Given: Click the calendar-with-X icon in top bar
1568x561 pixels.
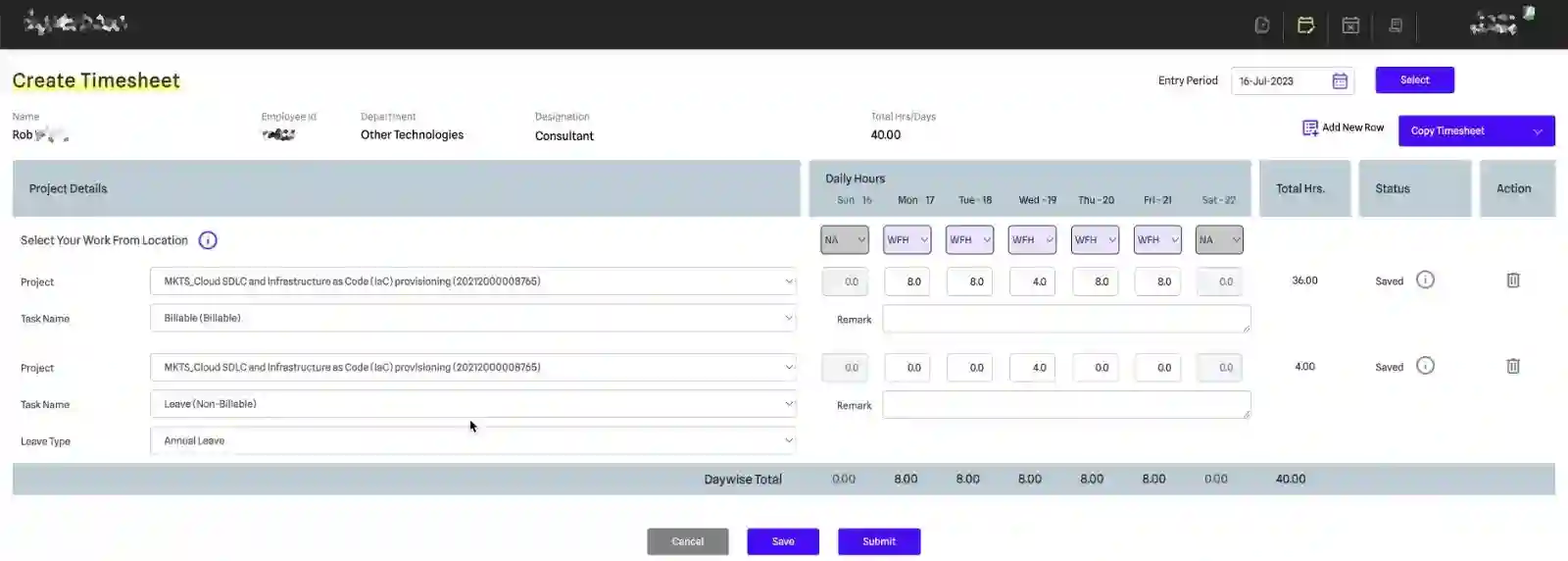Looking at the screenshot, I should pyautogui.click(x=1350, y=25).
